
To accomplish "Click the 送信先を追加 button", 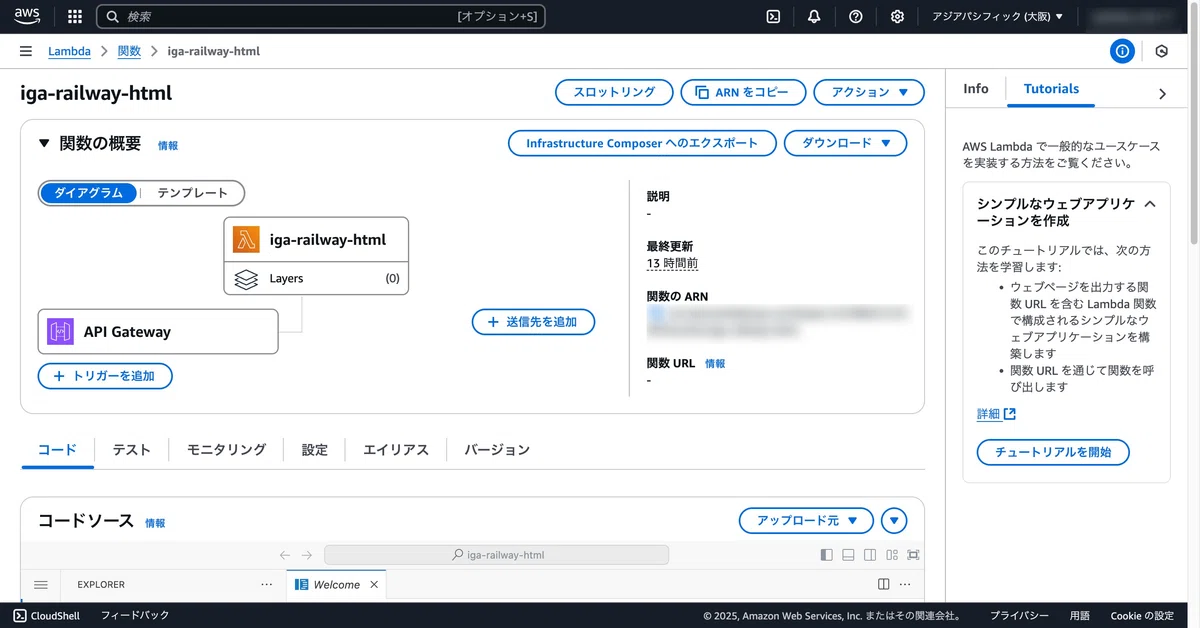I will [534, 322].
